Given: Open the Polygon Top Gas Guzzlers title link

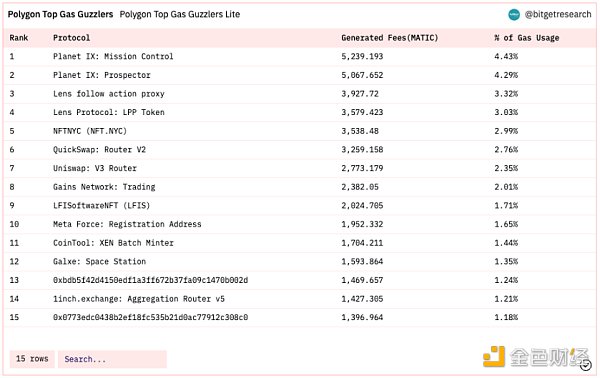Looking at the screenshot, I should point(60,15).
